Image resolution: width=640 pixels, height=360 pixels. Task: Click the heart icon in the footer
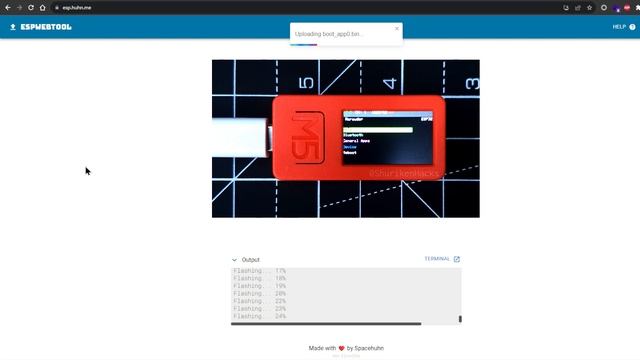pos(342,348)
